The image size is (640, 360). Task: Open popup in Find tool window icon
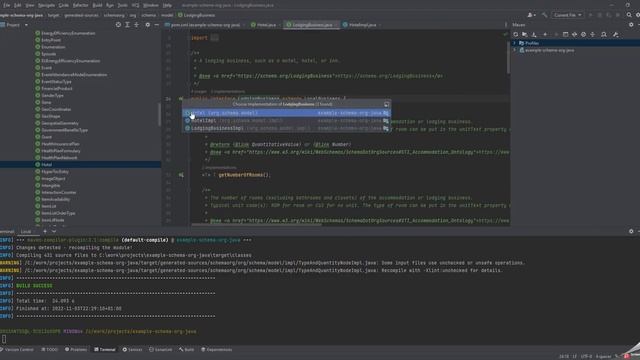(x=386, y=104)
